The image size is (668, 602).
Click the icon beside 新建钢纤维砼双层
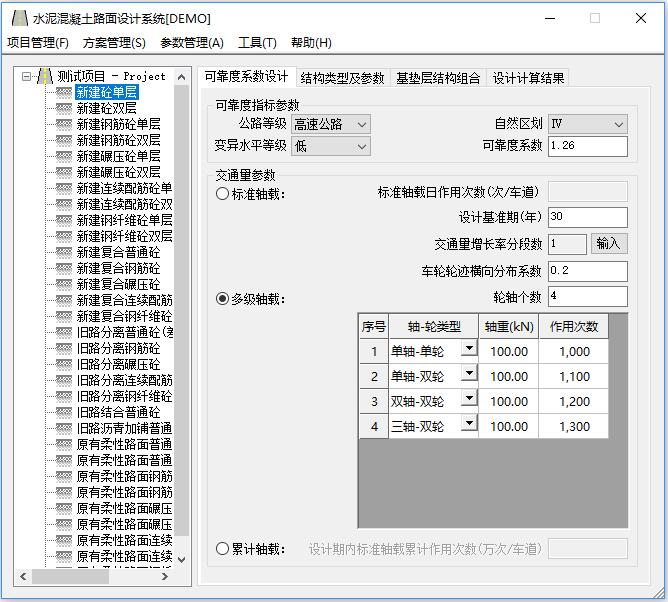pos(64,236)
